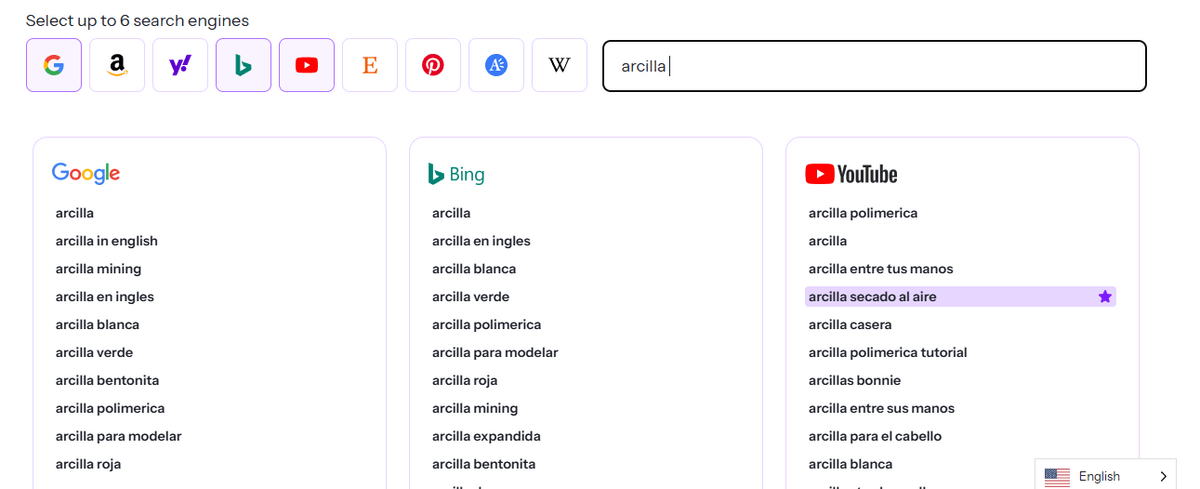This screenshot has height=489, width=1200.
Task: Click the US flag icon
Action: 1057,477
